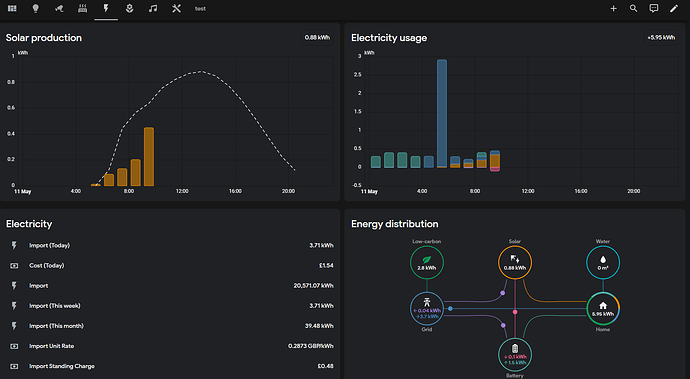
Task: Click the cash icon beside Import Standing Charge
Action: pyautogui.click(x=14, y=366)
